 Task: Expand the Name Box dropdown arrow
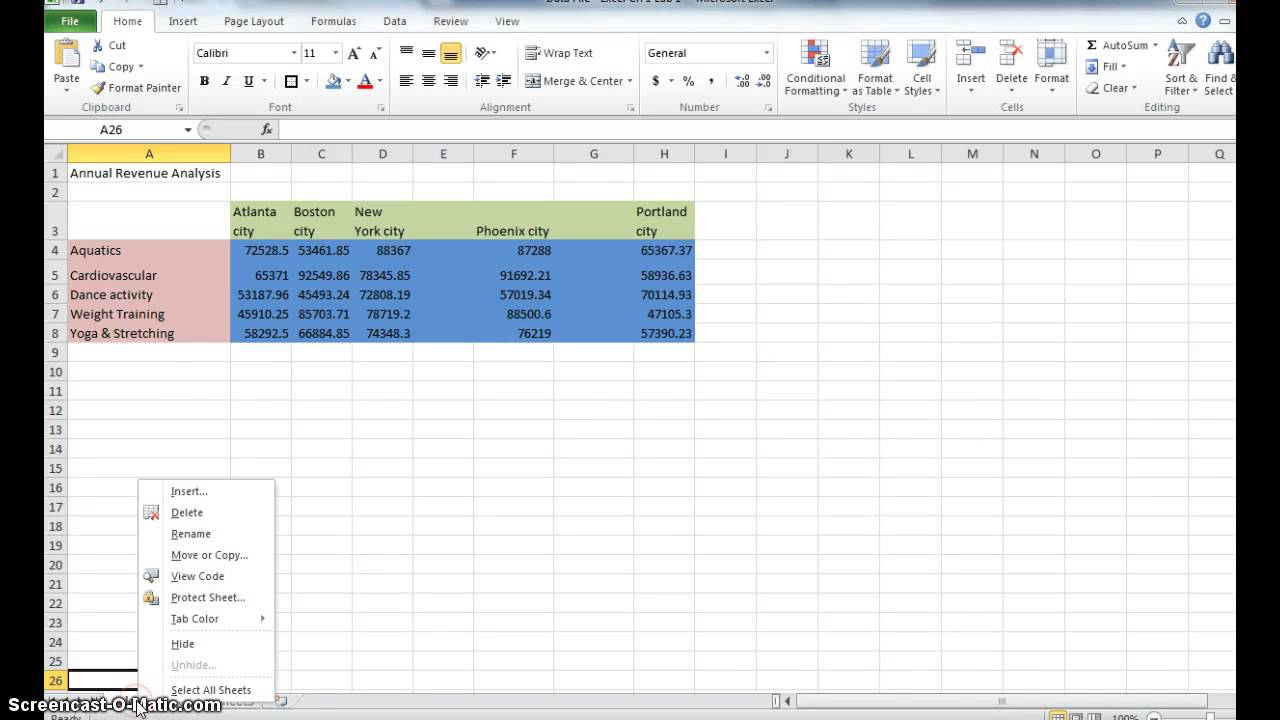tap(187, 130)
